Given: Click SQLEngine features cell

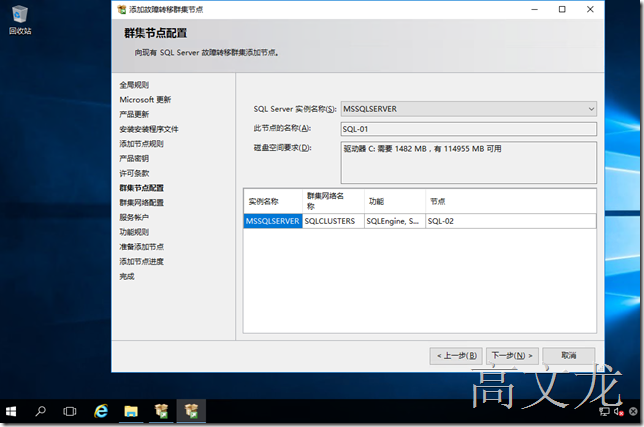Looking at the screenshot, I should tap(395, 221).
